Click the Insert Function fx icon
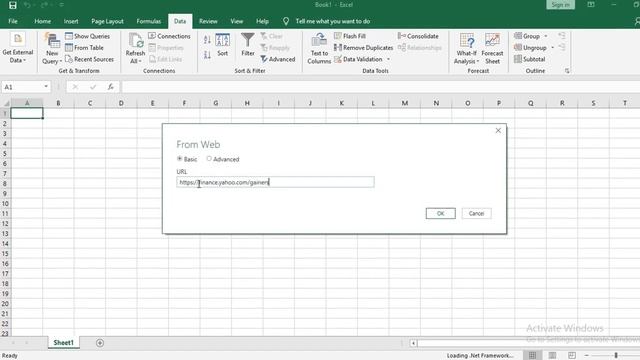The height and width of the screenshot is (360, 640). point(111,87)
